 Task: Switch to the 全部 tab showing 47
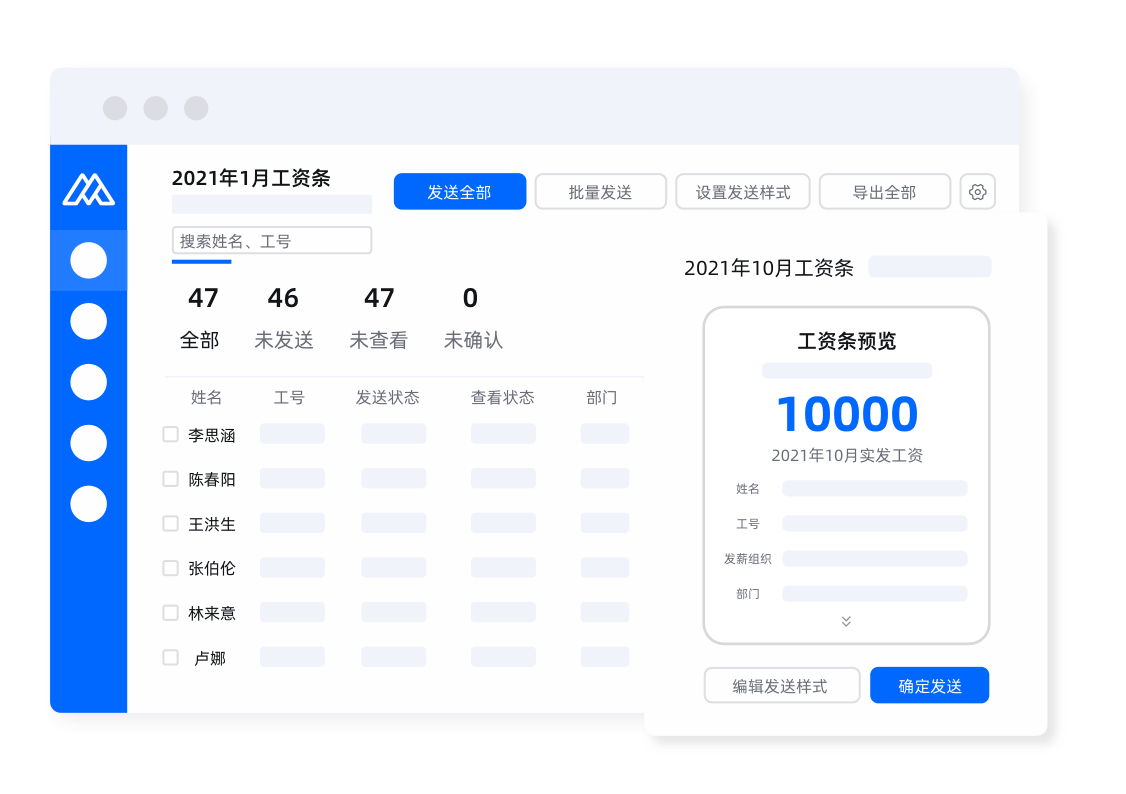pos(200,318)
